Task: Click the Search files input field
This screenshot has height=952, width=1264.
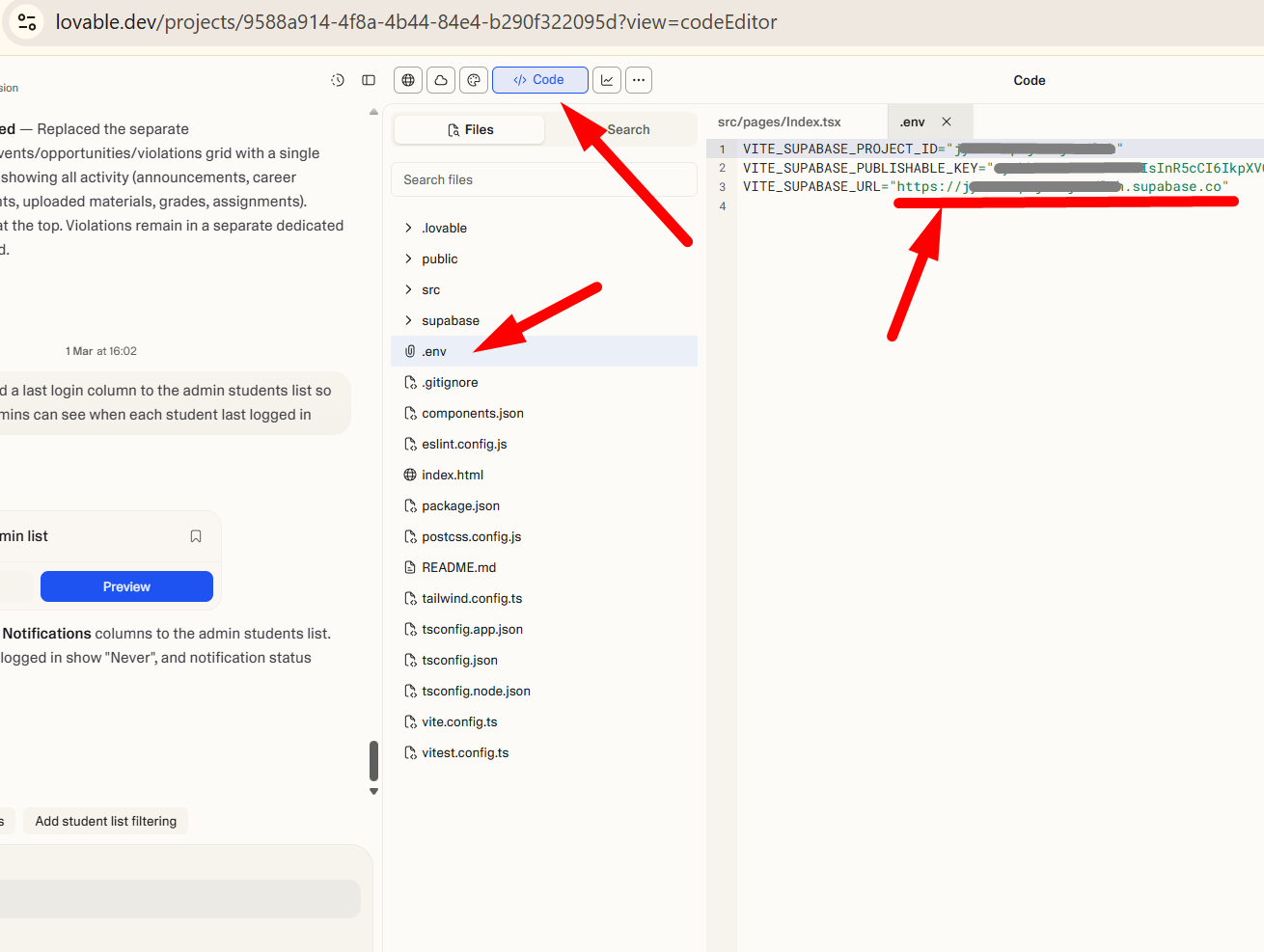Action: [543, 179]
